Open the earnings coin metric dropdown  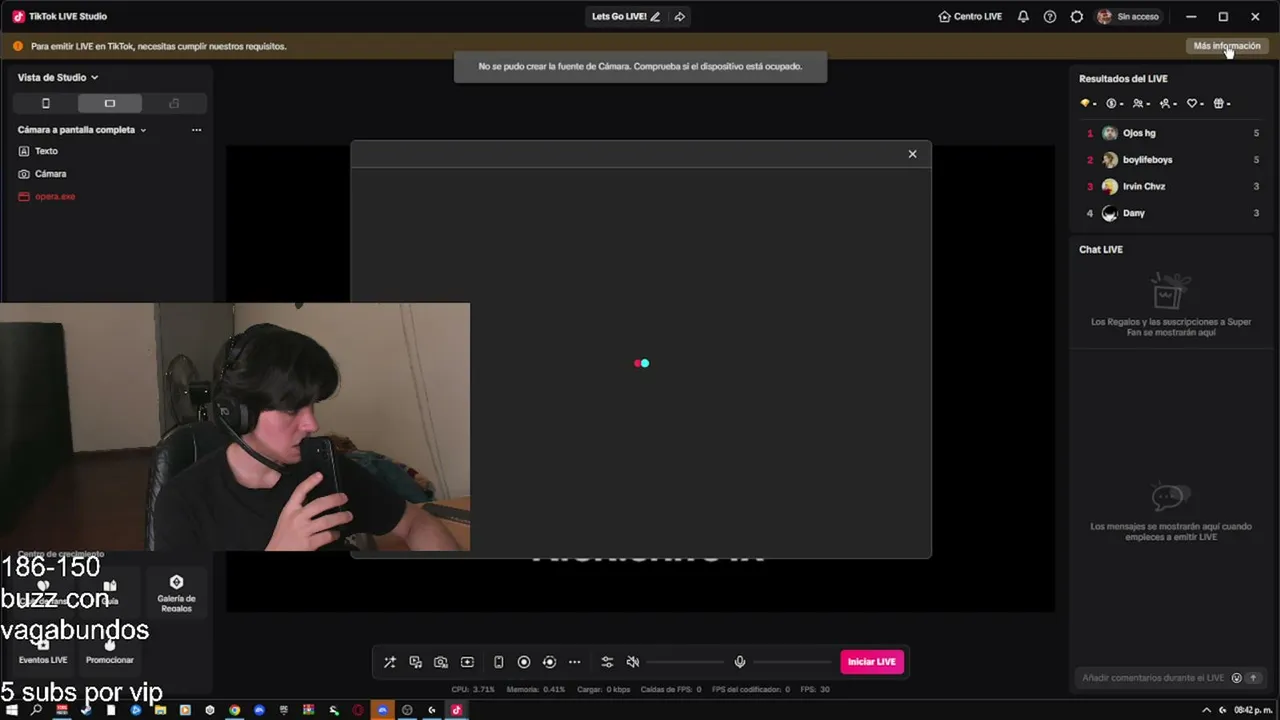click(x=1115, y=104)
